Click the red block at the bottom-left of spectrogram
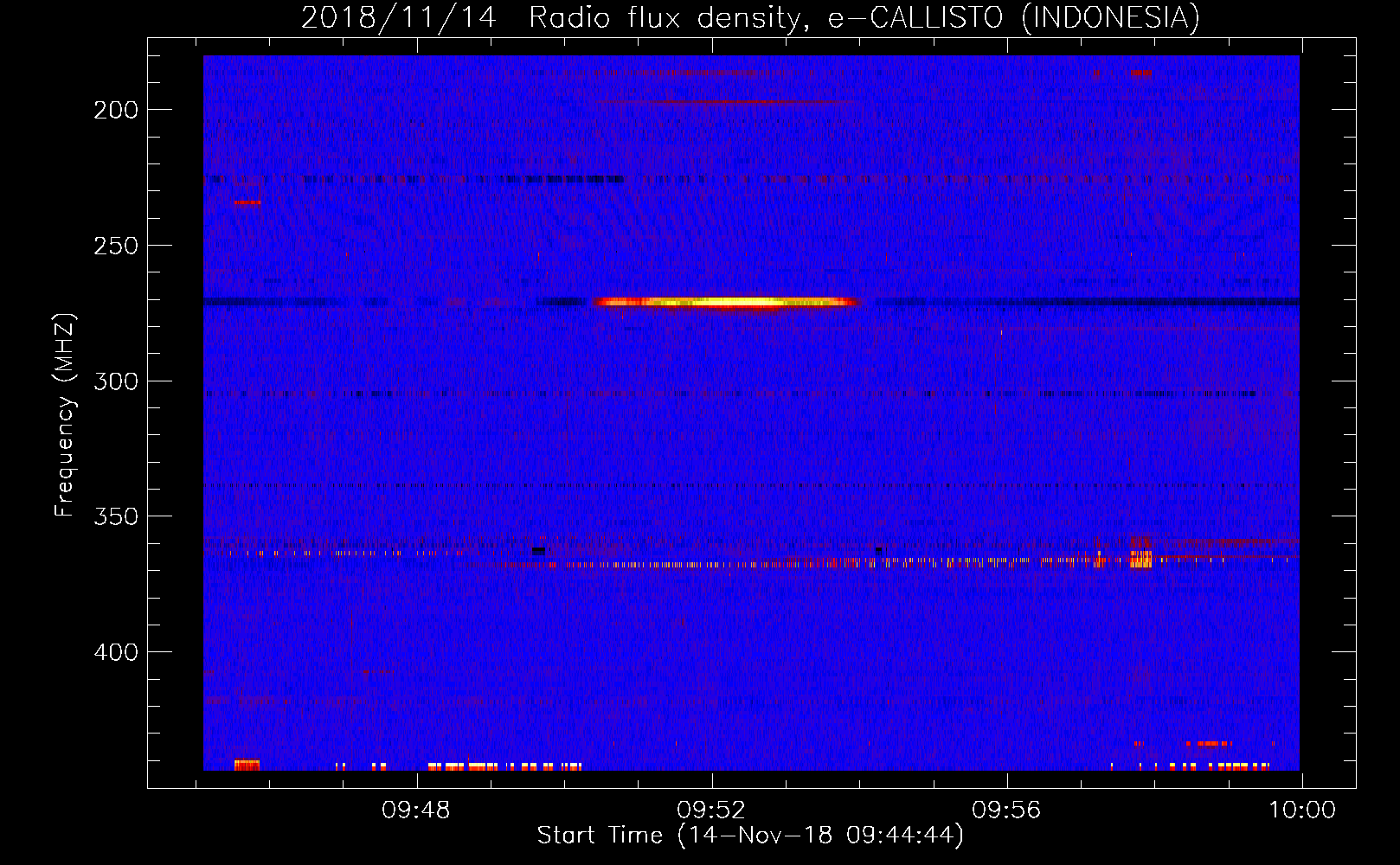The width and height of the screenshot is (1400, 865). click(247, 765)
